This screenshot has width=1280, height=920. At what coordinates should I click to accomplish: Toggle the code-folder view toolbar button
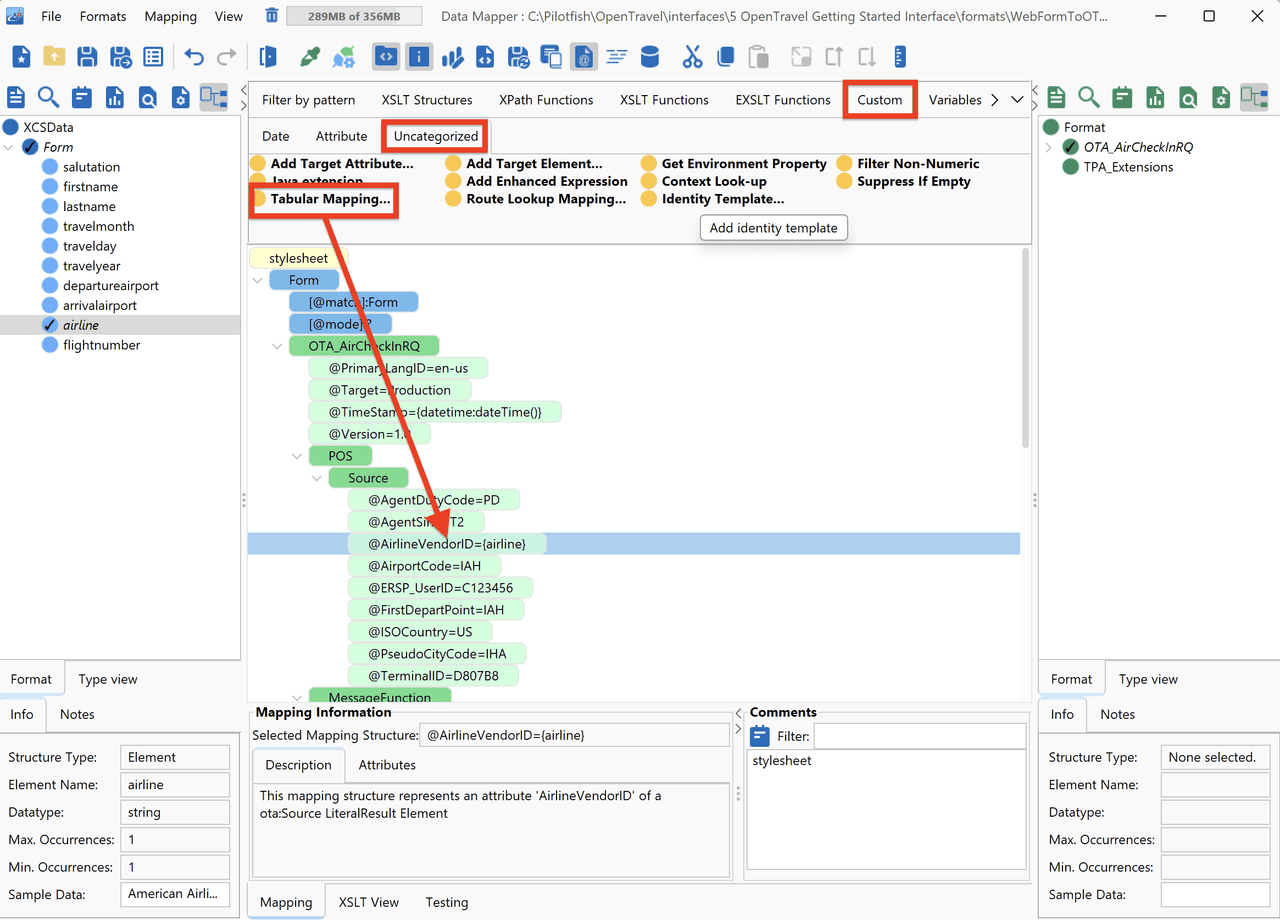pyautogui.click(x=386, y=57)
